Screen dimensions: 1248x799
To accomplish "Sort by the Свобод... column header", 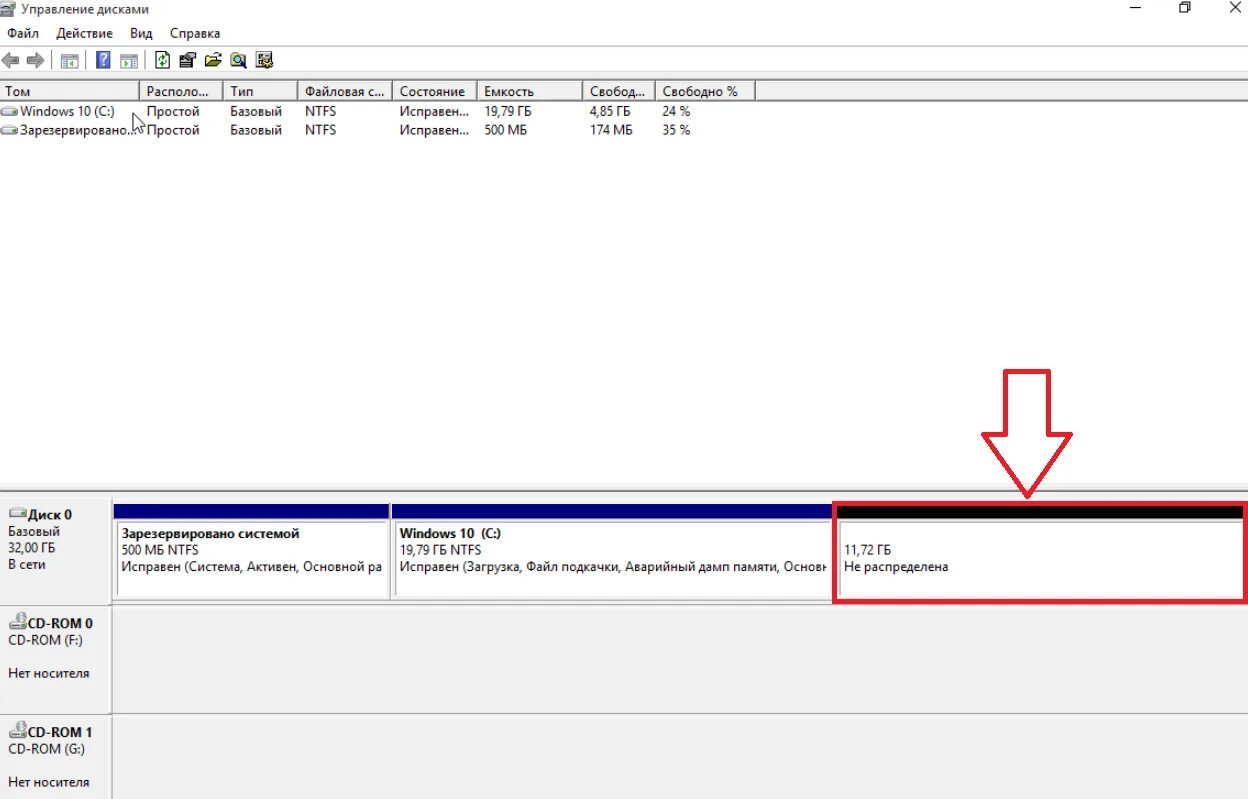I will [x=619, y=91].
